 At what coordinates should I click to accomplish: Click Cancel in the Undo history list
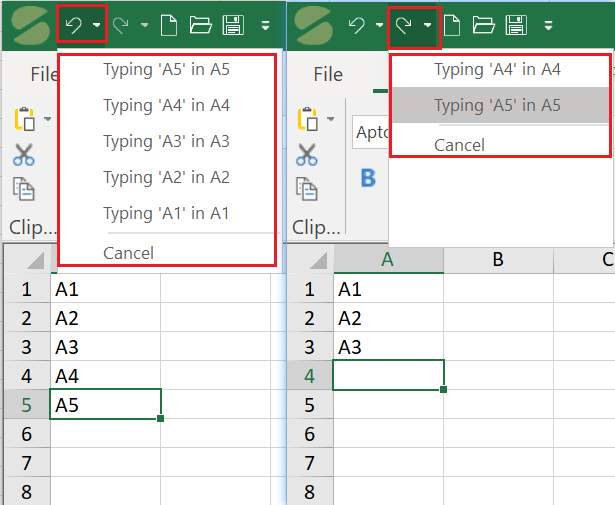[167, 253]
